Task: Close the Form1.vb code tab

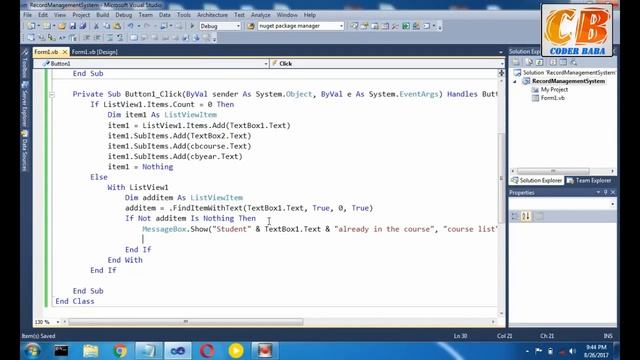Action: click(64, 52)
